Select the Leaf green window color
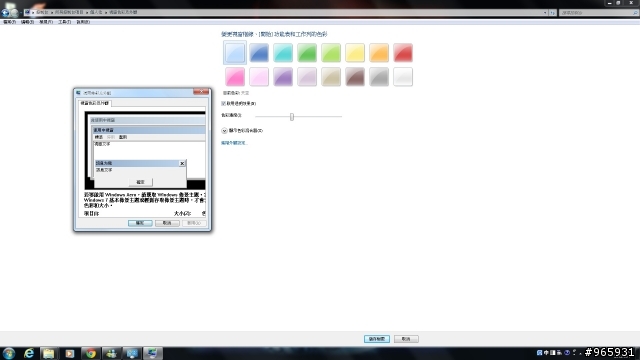The width and height of the screenshot is (640, 360). pyautogui.click(x=307, y=53)
